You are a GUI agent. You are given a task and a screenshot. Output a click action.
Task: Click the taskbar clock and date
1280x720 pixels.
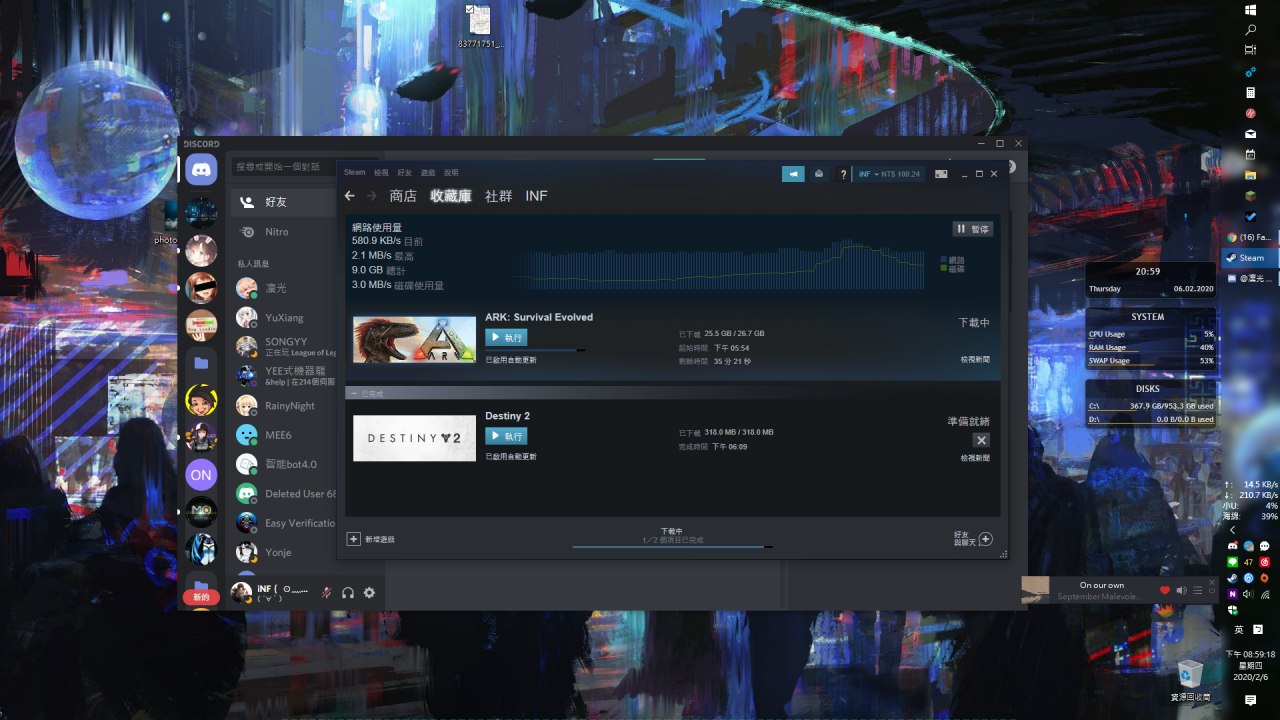click(1251, 665)
